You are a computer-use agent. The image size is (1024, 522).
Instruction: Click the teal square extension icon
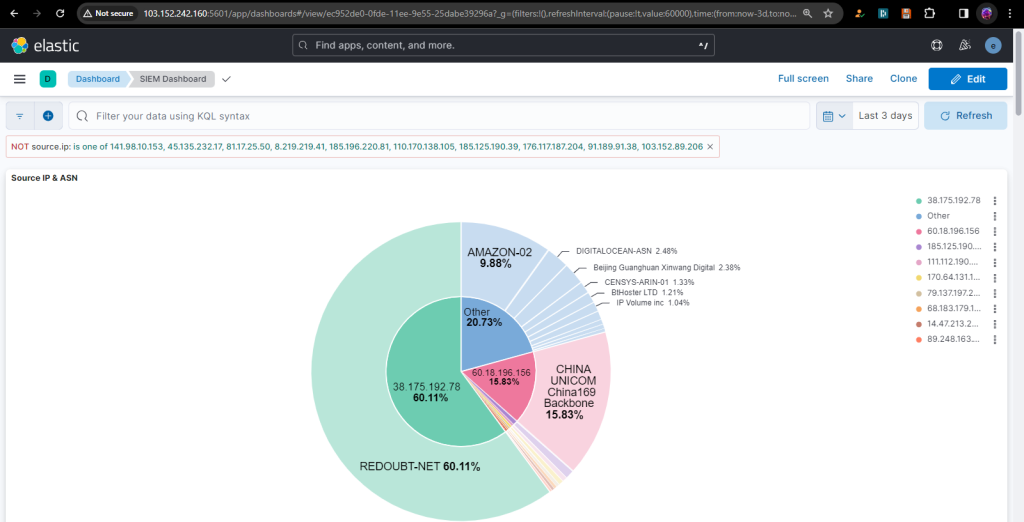coord(883,13)
